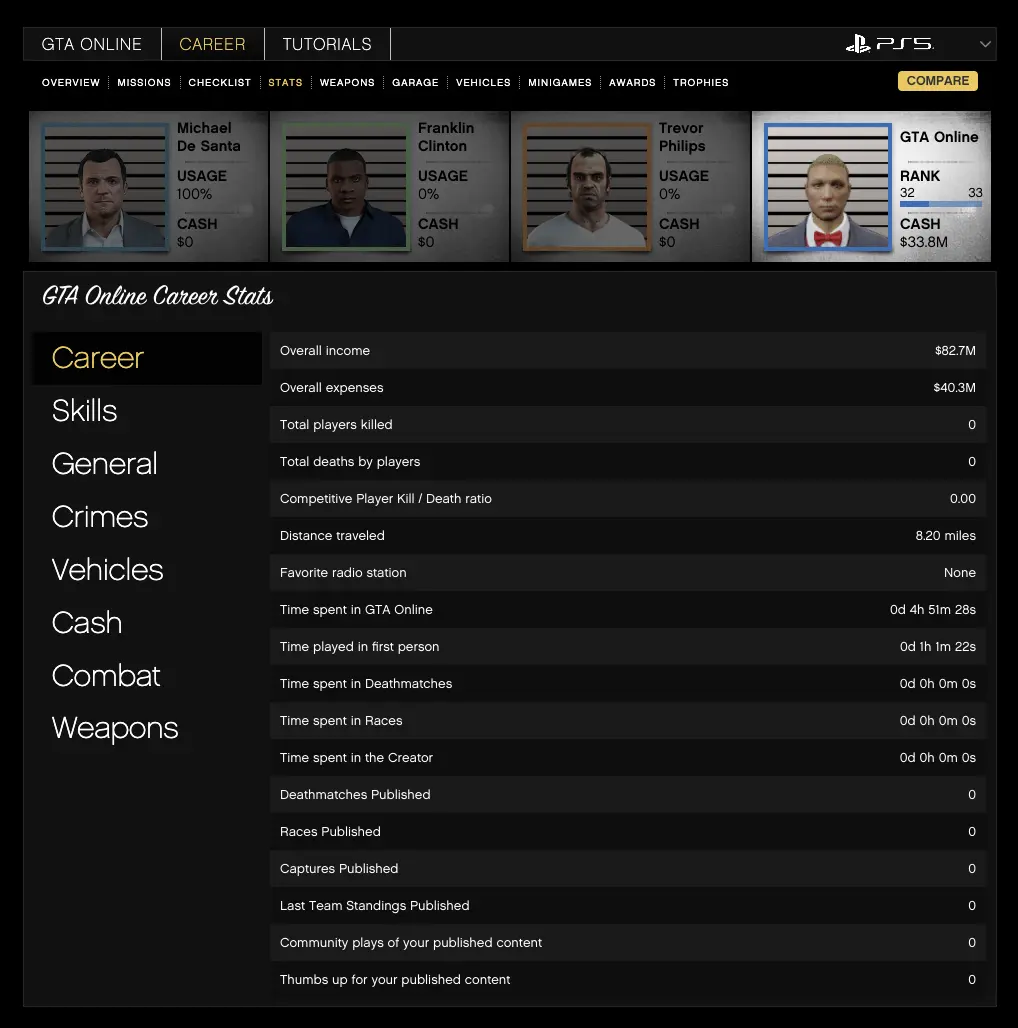Viewport: 1018px width, 1028px height.
Task: Click the Favorite radio station row
Action: tap(627, 573)
